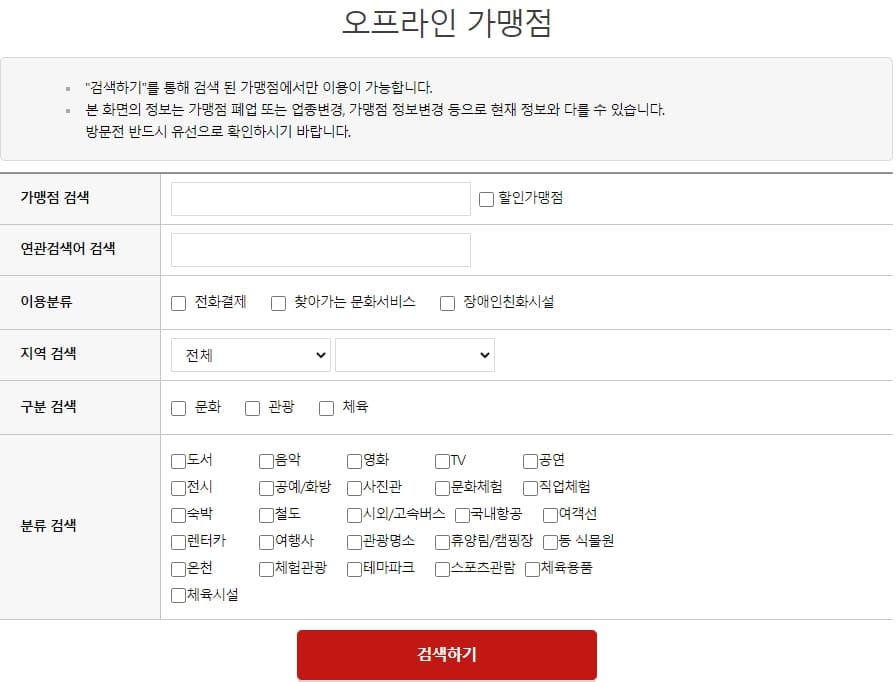Toggle the 전시 checkbox

pos(178,488)
